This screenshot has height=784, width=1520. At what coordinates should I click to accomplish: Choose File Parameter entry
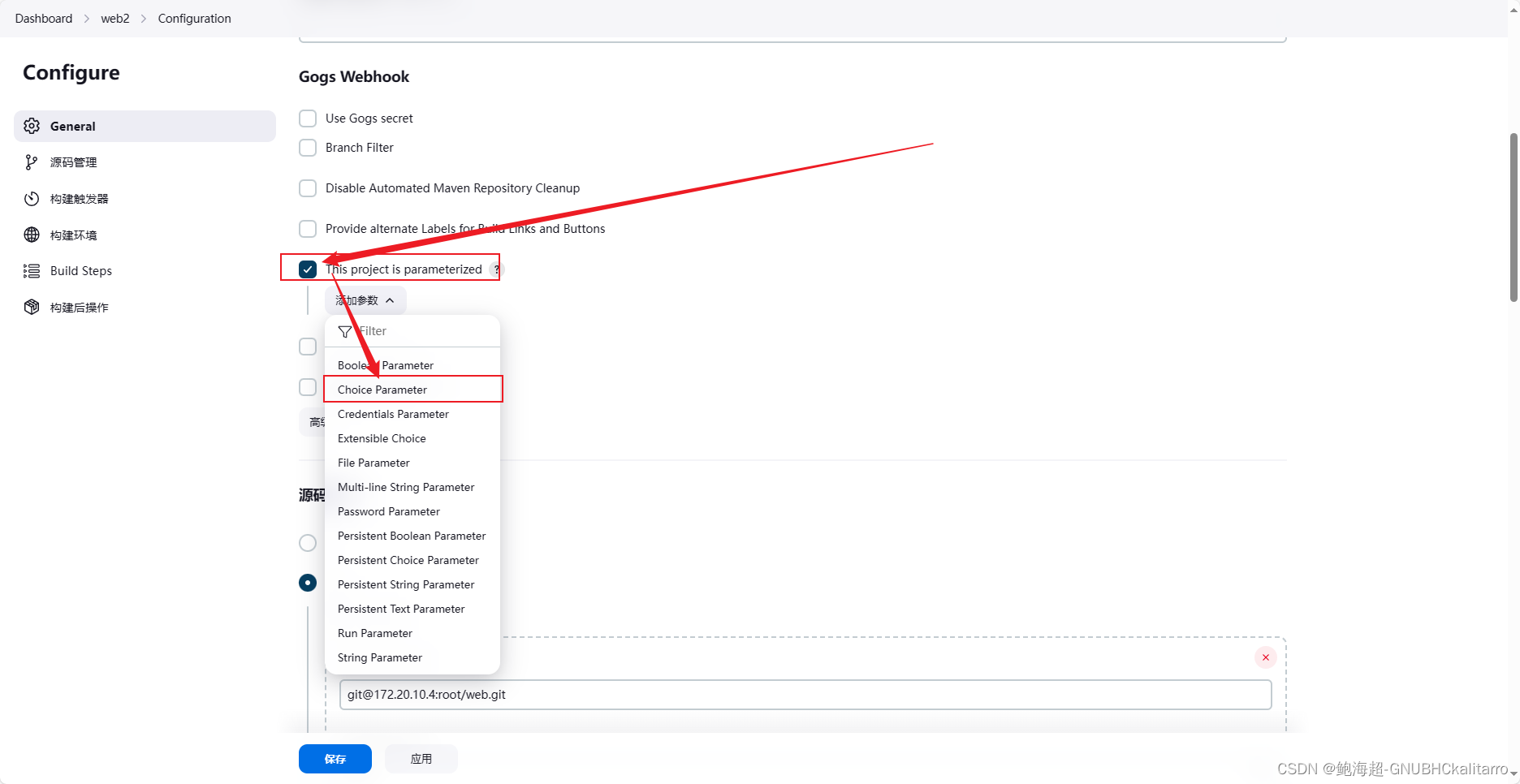click(412, 463)
